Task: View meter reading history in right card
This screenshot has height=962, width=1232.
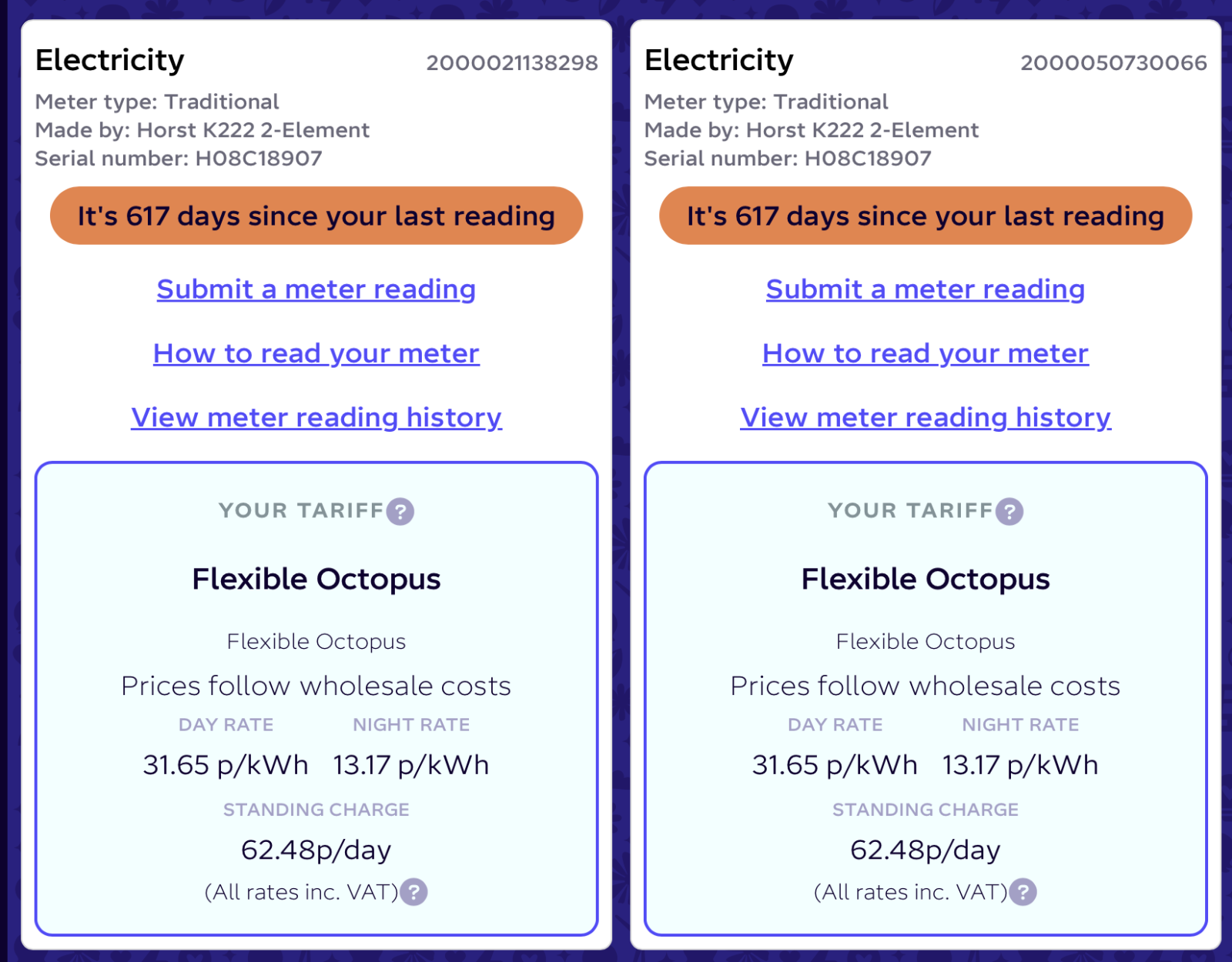Action: 926,417
